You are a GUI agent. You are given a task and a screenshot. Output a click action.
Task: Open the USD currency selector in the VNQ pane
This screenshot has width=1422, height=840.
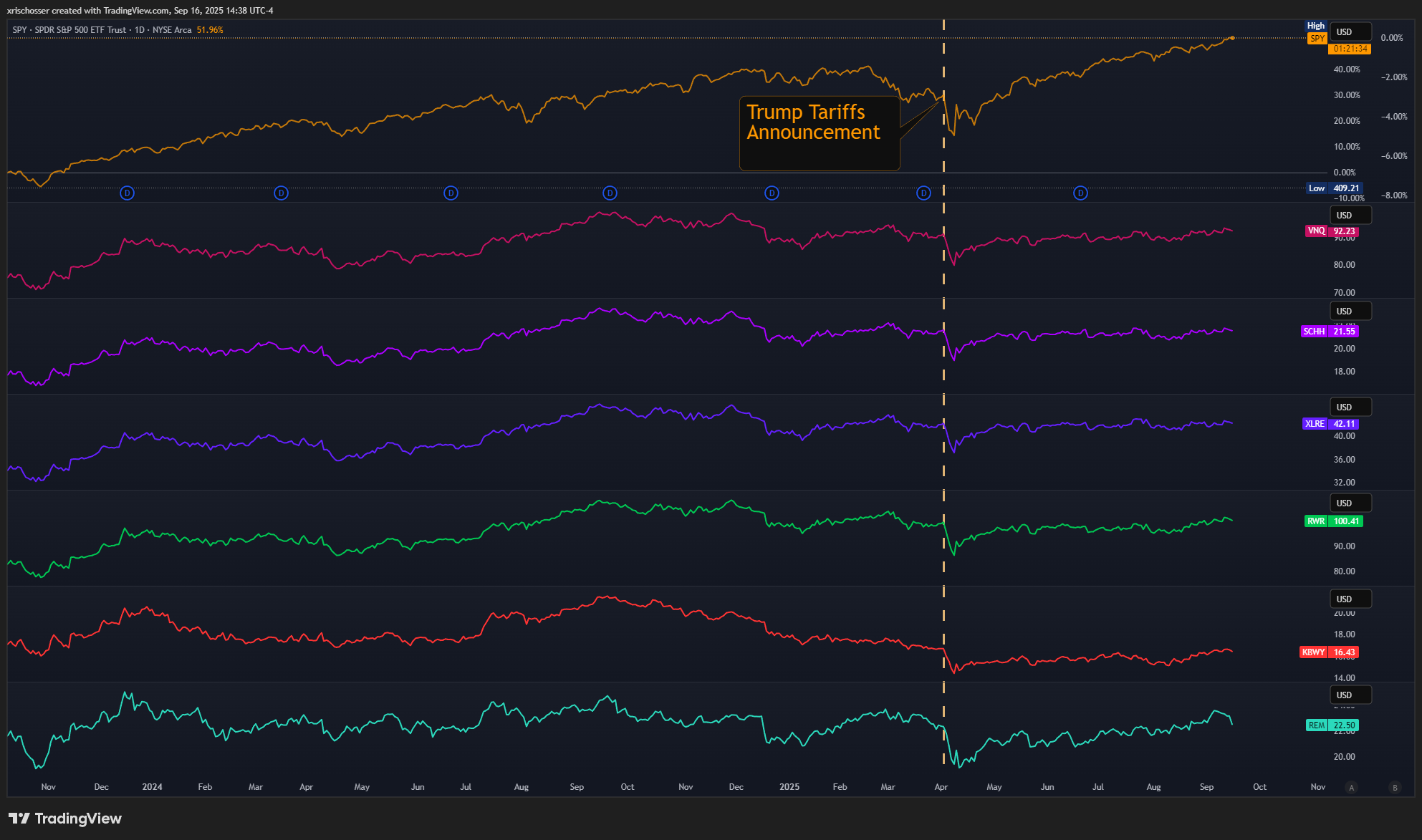1350,216
